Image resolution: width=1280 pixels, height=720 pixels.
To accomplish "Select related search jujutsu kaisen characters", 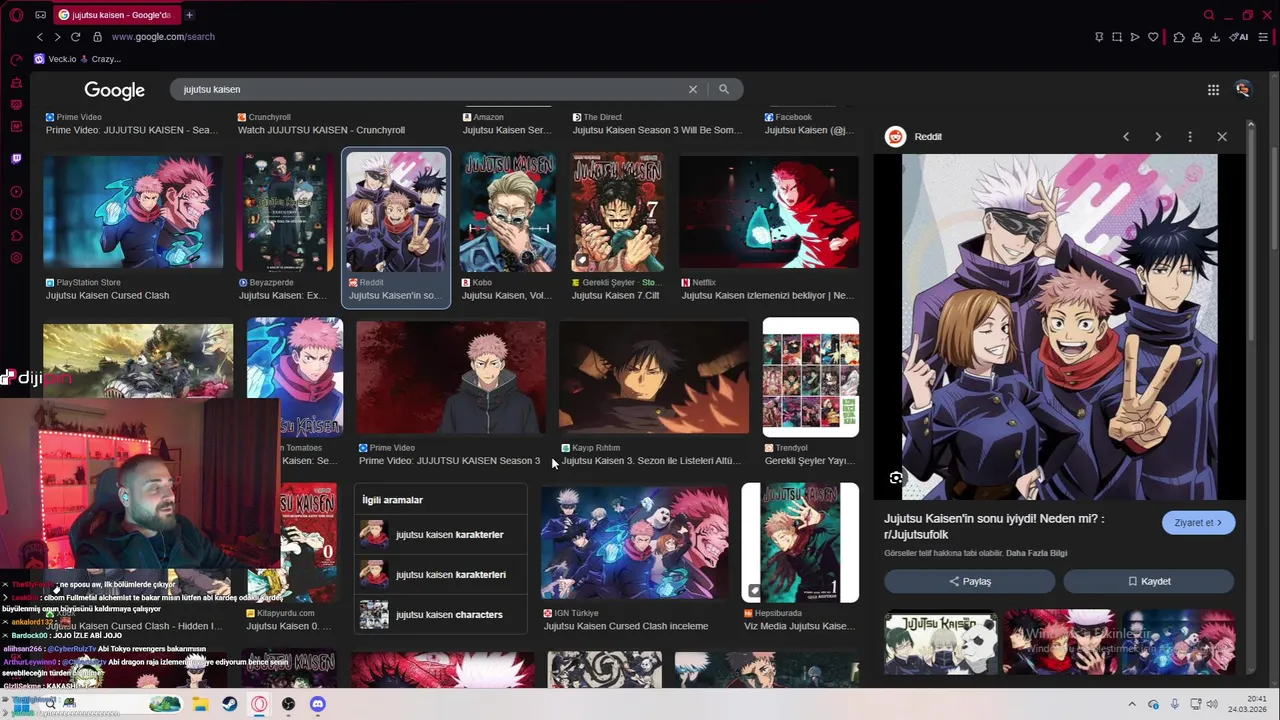I will [440, 614].
